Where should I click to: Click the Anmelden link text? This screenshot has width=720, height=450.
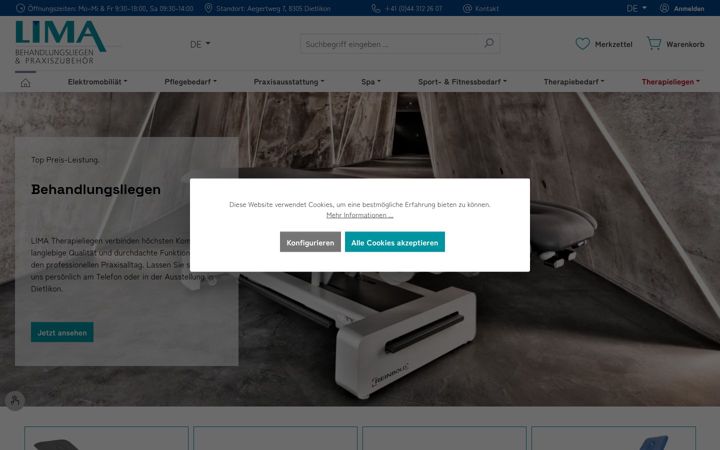point(689,8)
